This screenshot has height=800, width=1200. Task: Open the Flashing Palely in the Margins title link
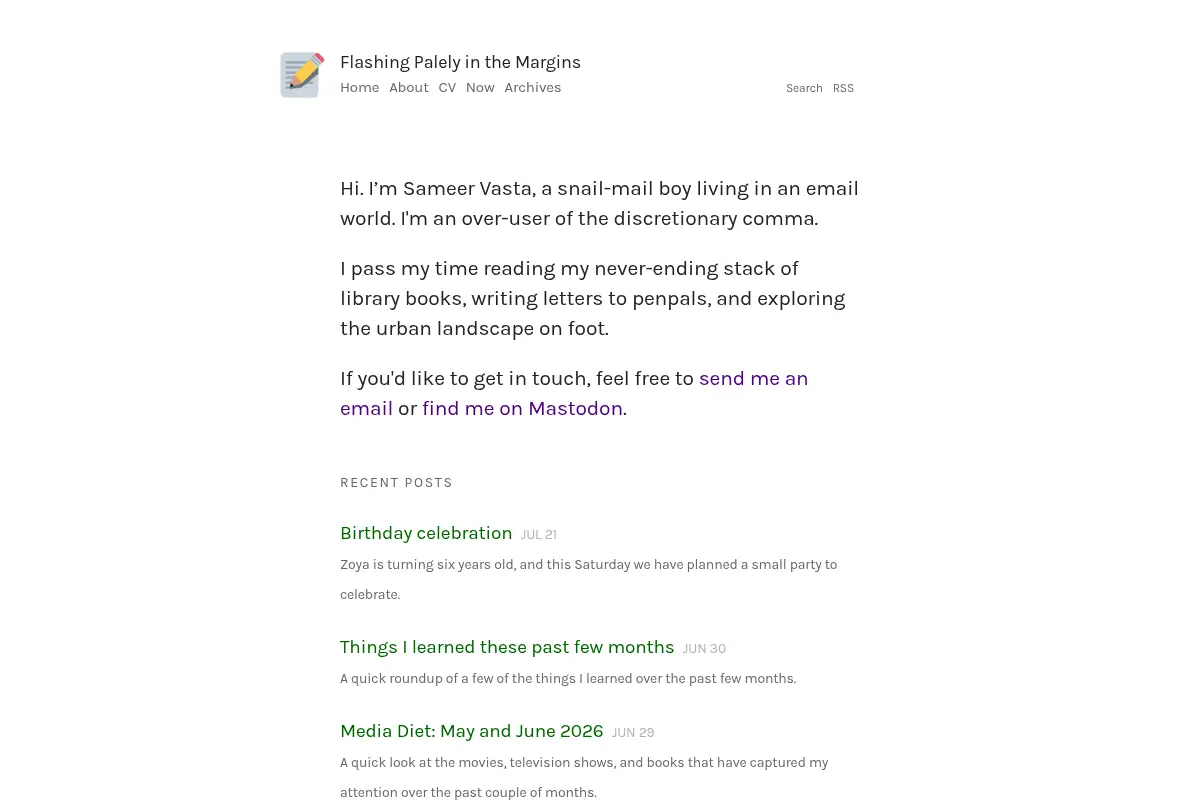[x=460, y=62]
